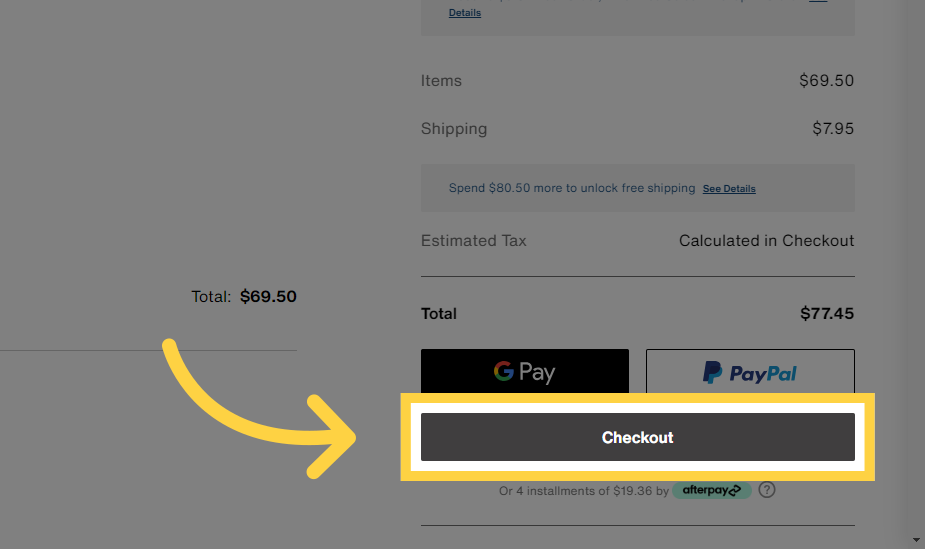Screen dimensions: 925x549
Task: Select the Shipping row label
Action: pyautogui.click(x=454, y=129)
